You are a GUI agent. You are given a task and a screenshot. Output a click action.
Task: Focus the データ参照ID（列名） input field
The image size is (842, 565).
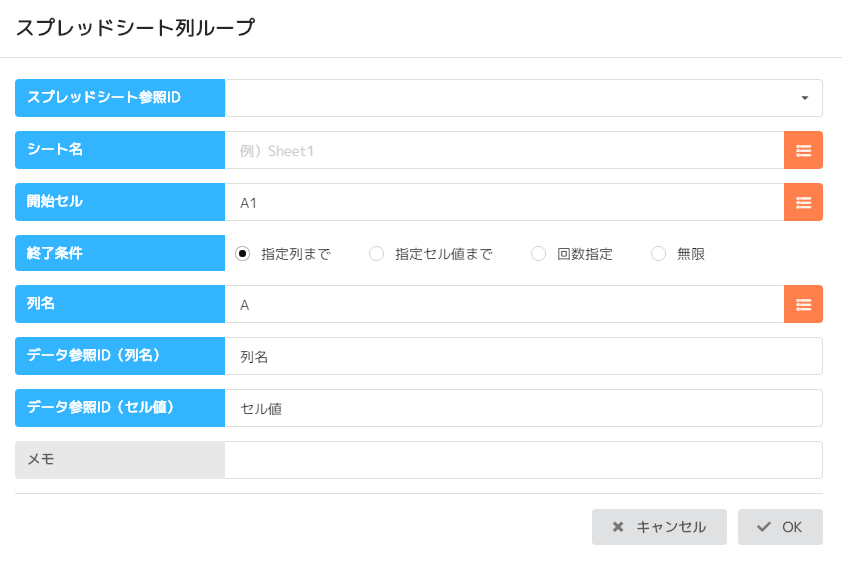pyautogui.click(x=523, y=356)
